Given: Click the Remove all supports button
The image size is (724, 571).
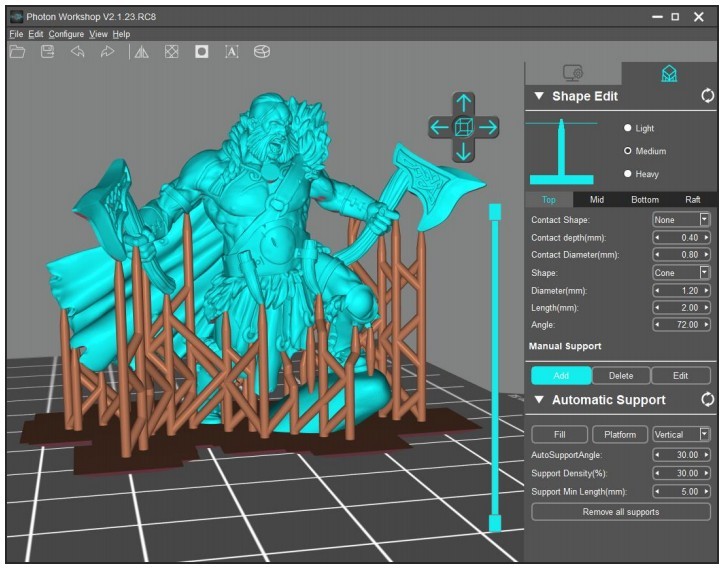Looking at the screenshot, I should pos(620,512).
